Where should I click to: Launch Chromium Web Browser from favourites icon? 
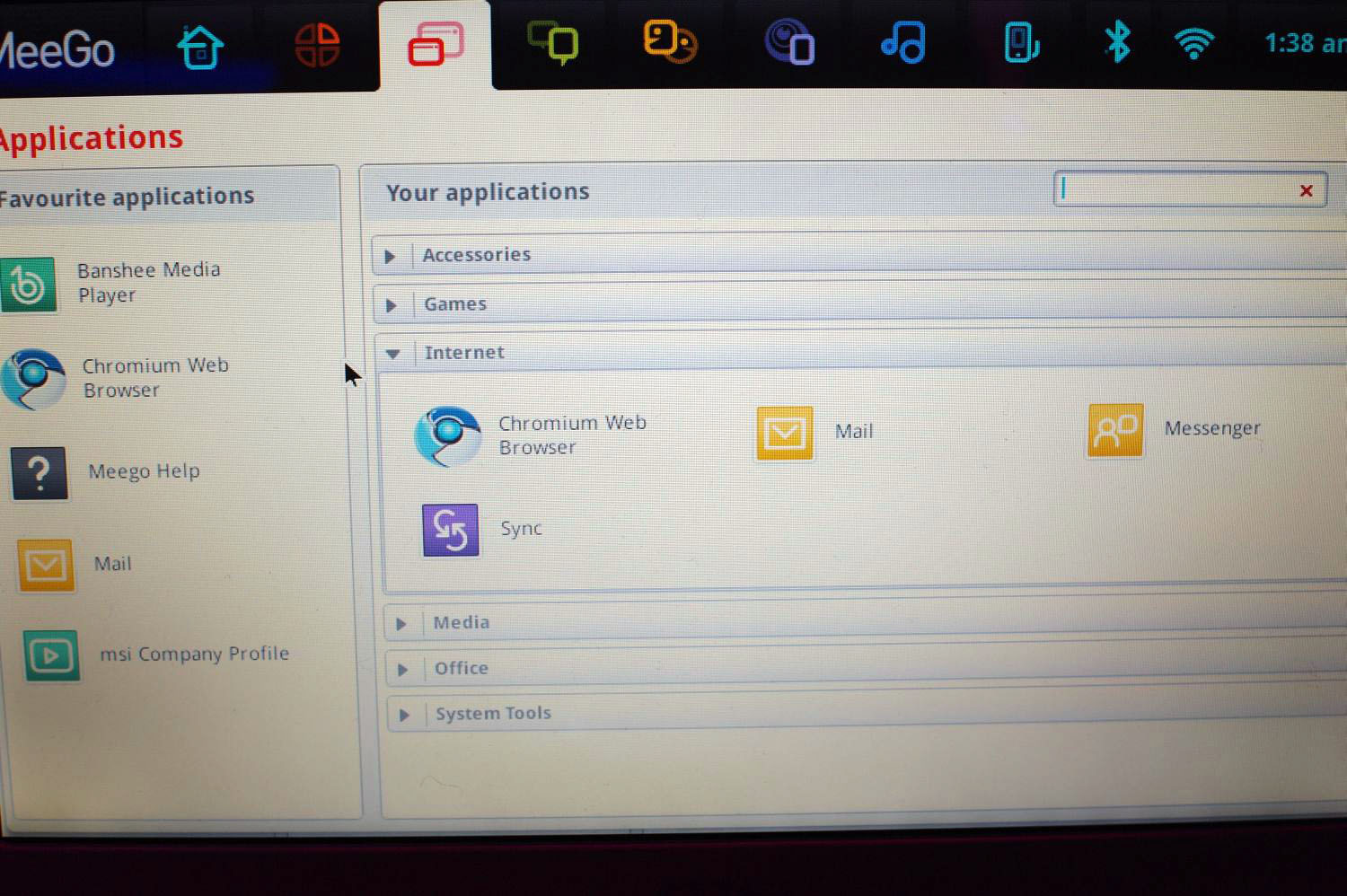34,379
